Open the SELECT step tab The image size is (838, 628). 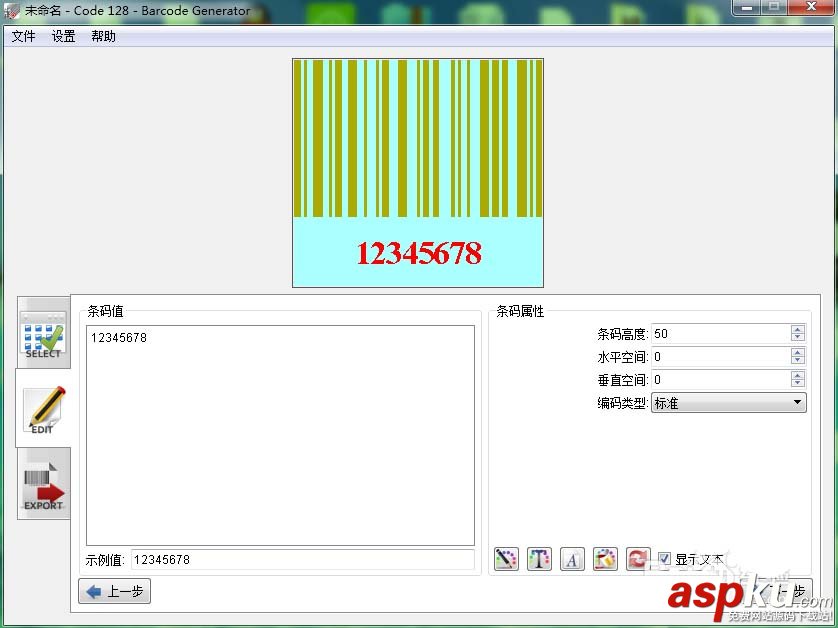[43, 334]
